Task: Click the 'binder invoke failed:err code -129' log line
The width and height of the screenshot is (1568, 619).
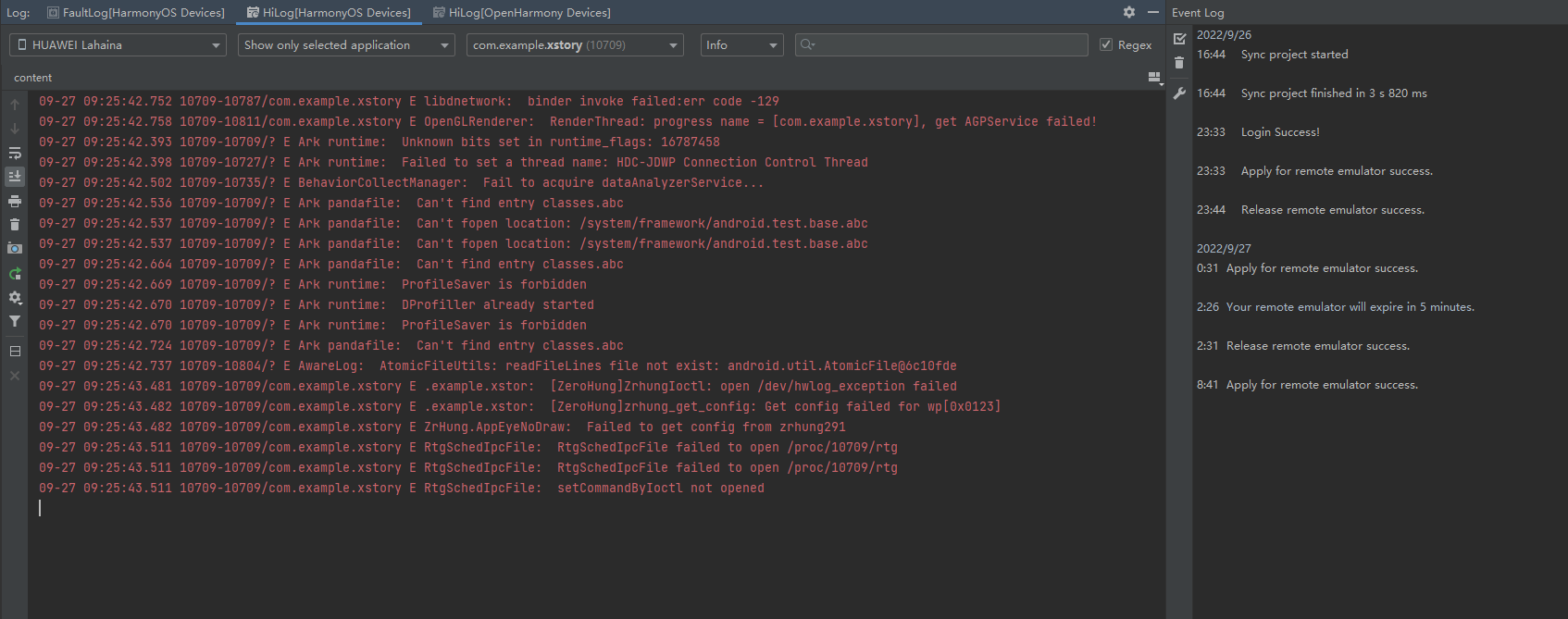Action: (x=409, y=101)
